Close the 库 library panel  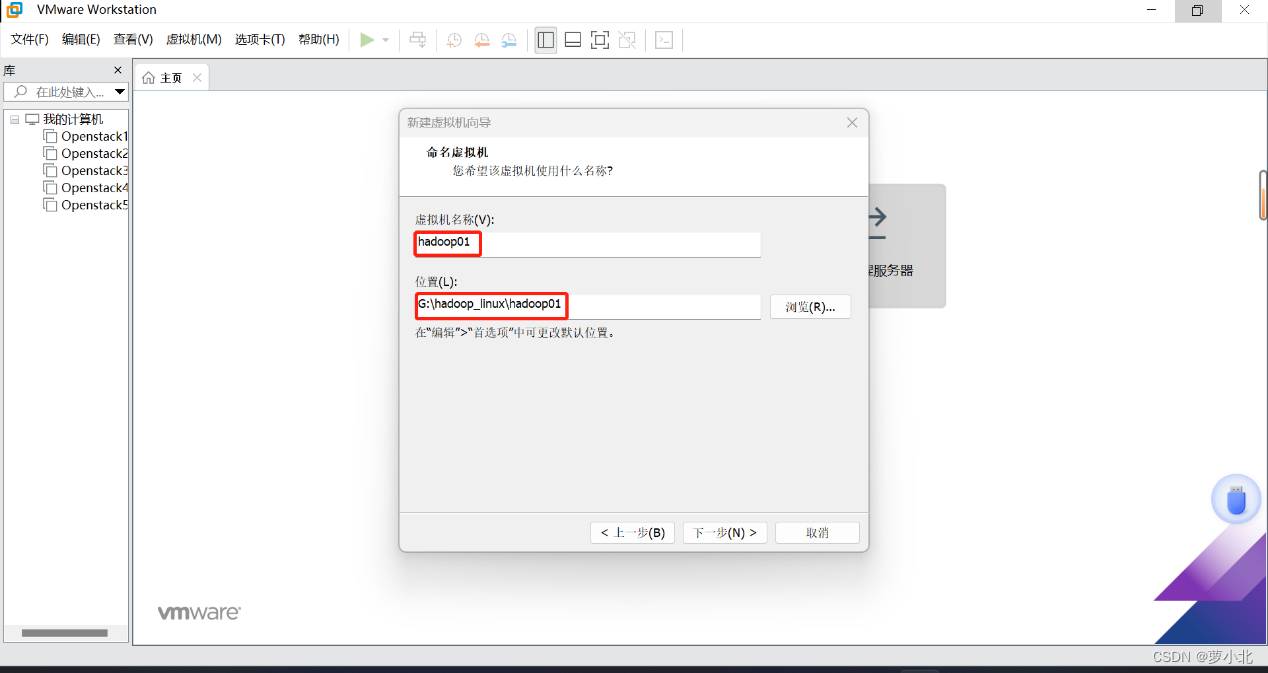click(118, 70)
